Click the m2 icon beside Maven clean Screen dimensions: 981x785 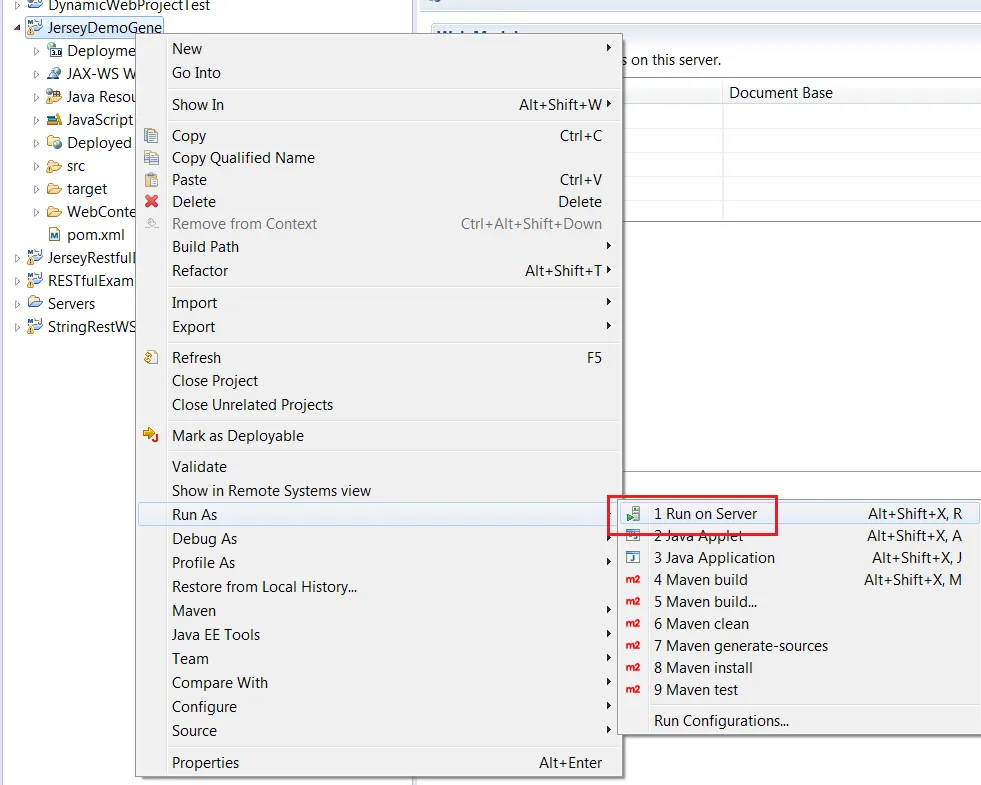[x=633, y=624]
